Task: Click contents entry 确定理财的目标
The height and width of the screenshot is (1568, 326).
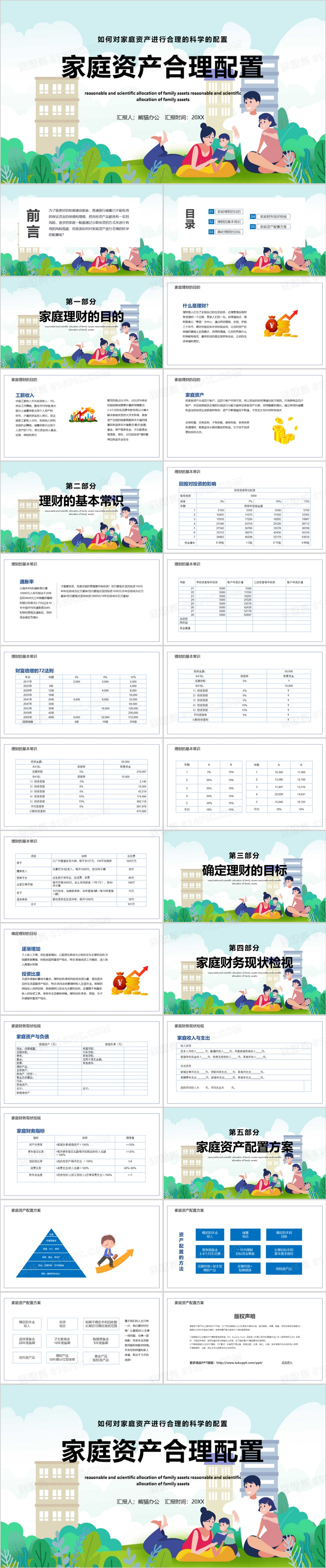Action: pos(229,232)
